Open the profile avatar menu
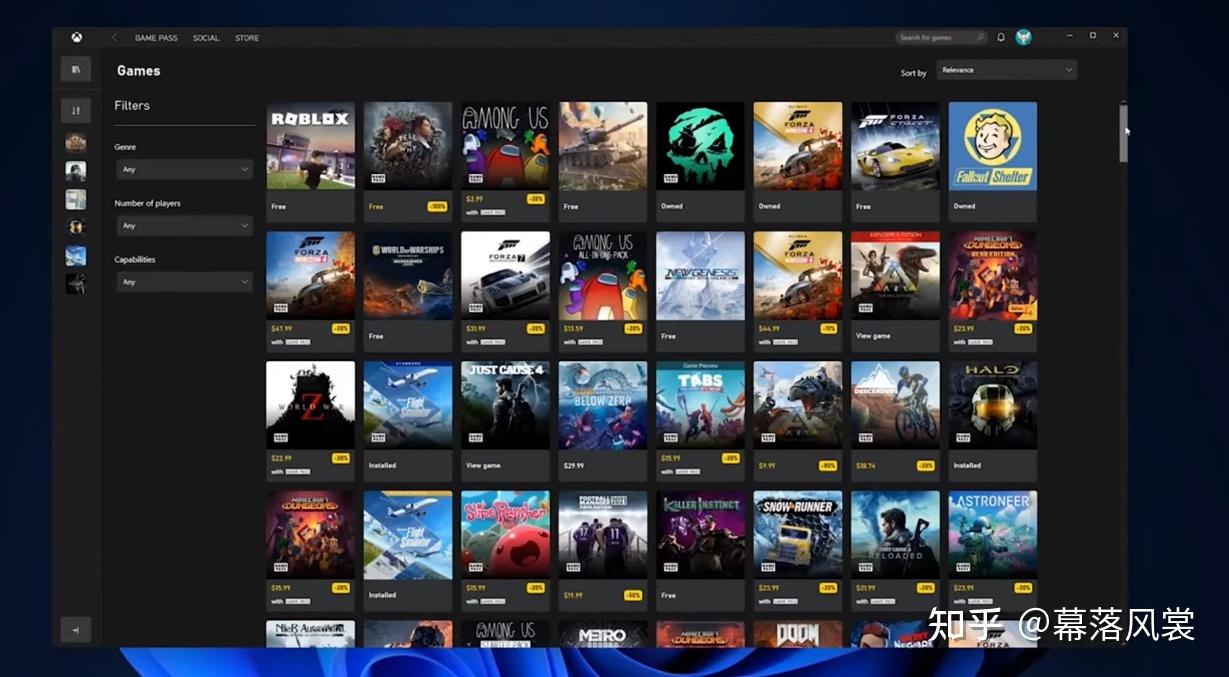Screen dimensions: 1229x677 [x=1023, y=38]
